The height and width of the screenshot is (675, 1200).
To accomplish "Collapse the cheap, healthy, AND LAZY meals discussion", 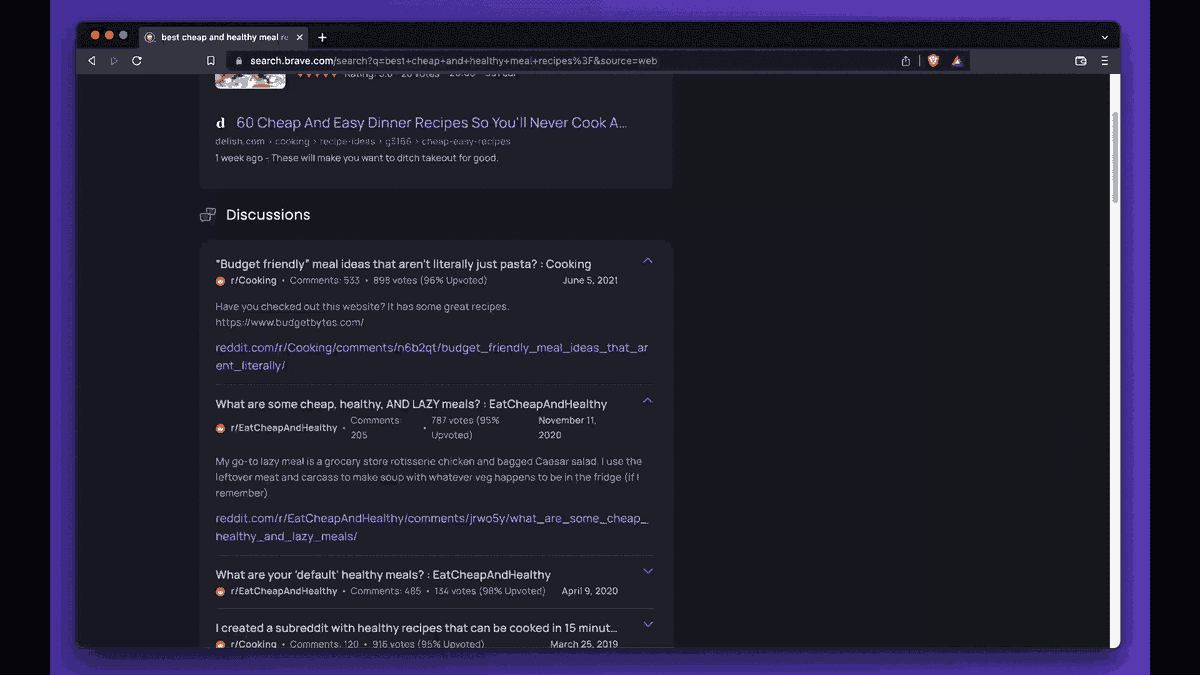I will (x=648, y=401).
